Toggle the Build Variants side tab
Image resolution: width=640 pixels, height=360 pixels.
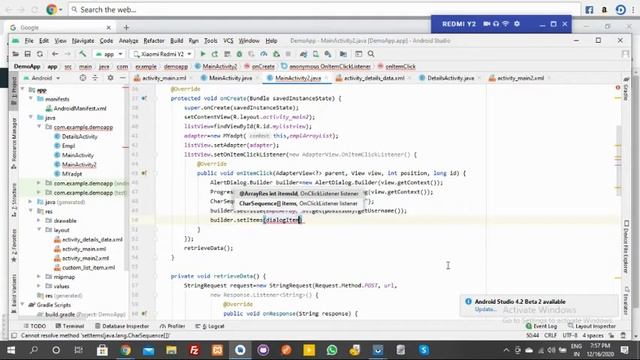coord(14,293)
